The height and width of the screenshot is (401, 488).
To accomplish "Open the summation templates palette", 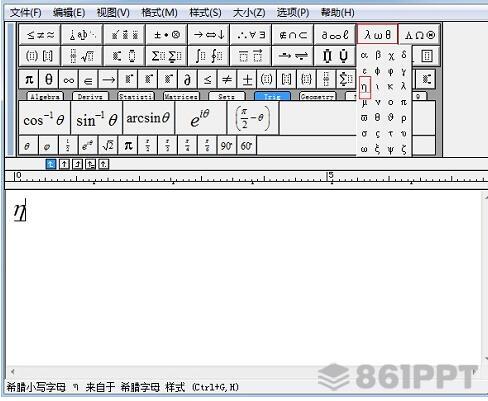I will click(x=167, y=56).
